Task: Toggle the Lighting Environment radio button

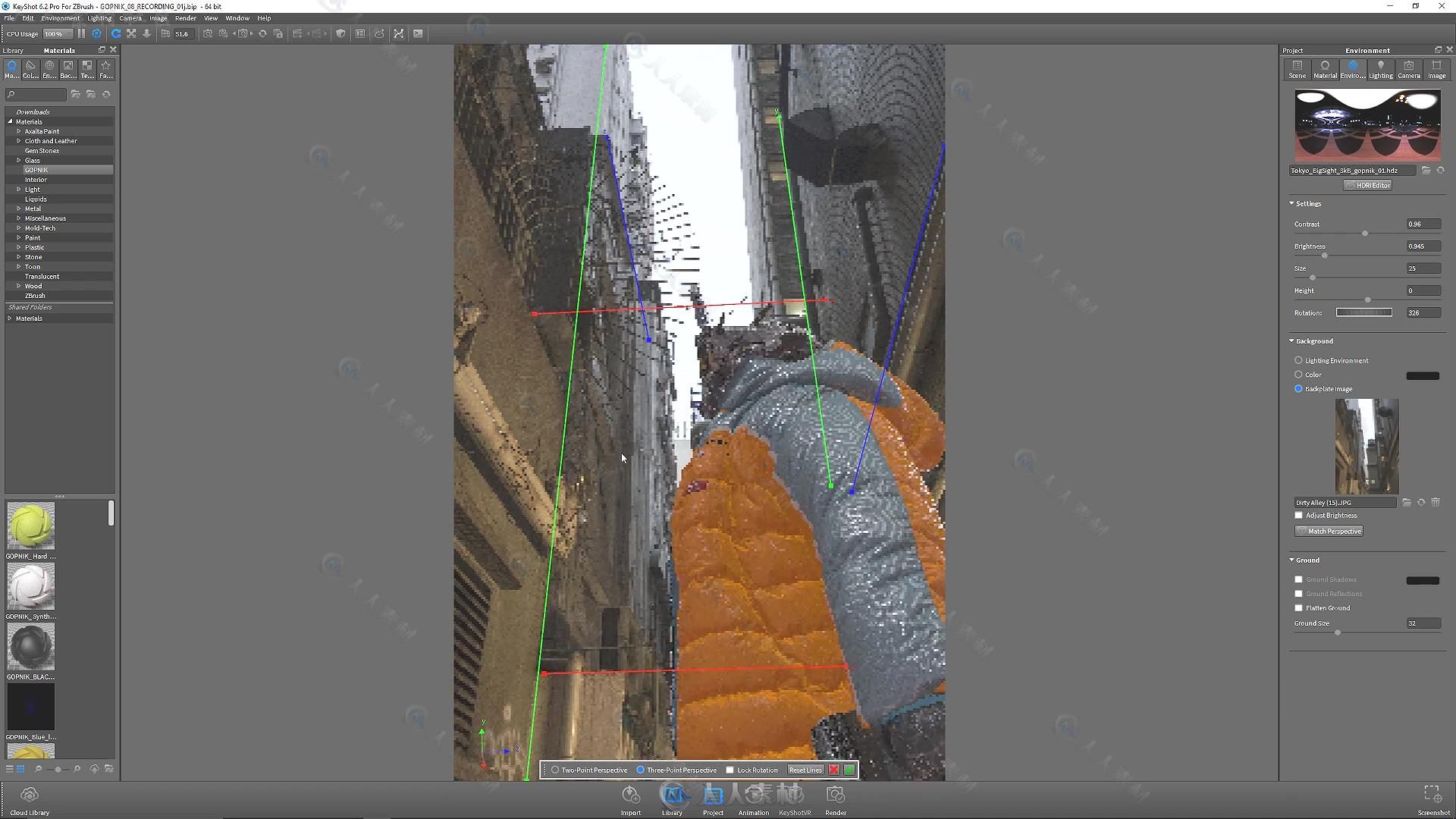Action: pos(1298,360)
